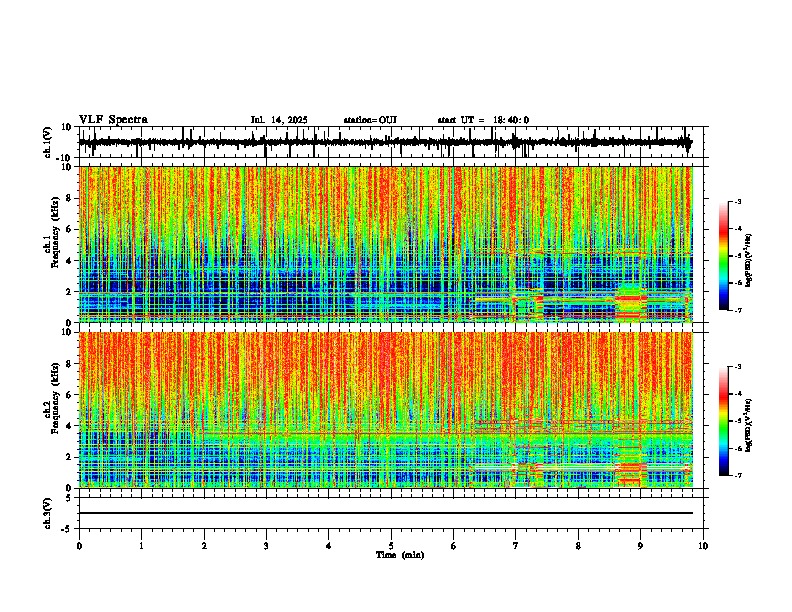This screenshot has height=612, width=792.
Task: Click the "VLF Spectra" plot title
Action: click(x=113, y=120)
